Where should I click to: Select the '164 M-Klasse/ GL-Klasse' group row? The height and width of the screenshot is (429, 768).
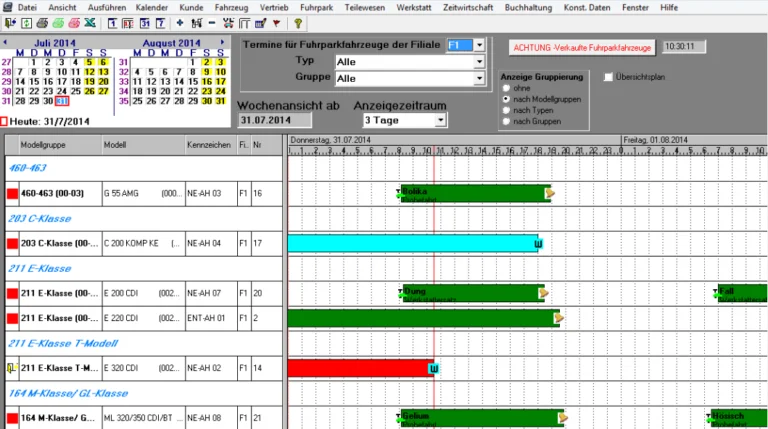144,393
